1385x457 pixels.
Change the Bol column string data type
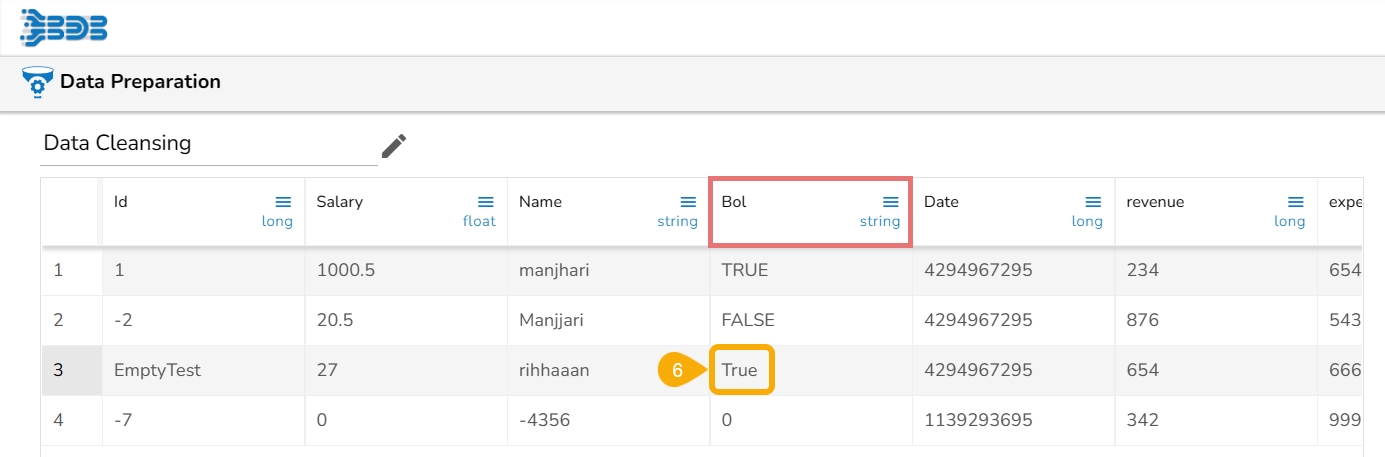[880, 221]
